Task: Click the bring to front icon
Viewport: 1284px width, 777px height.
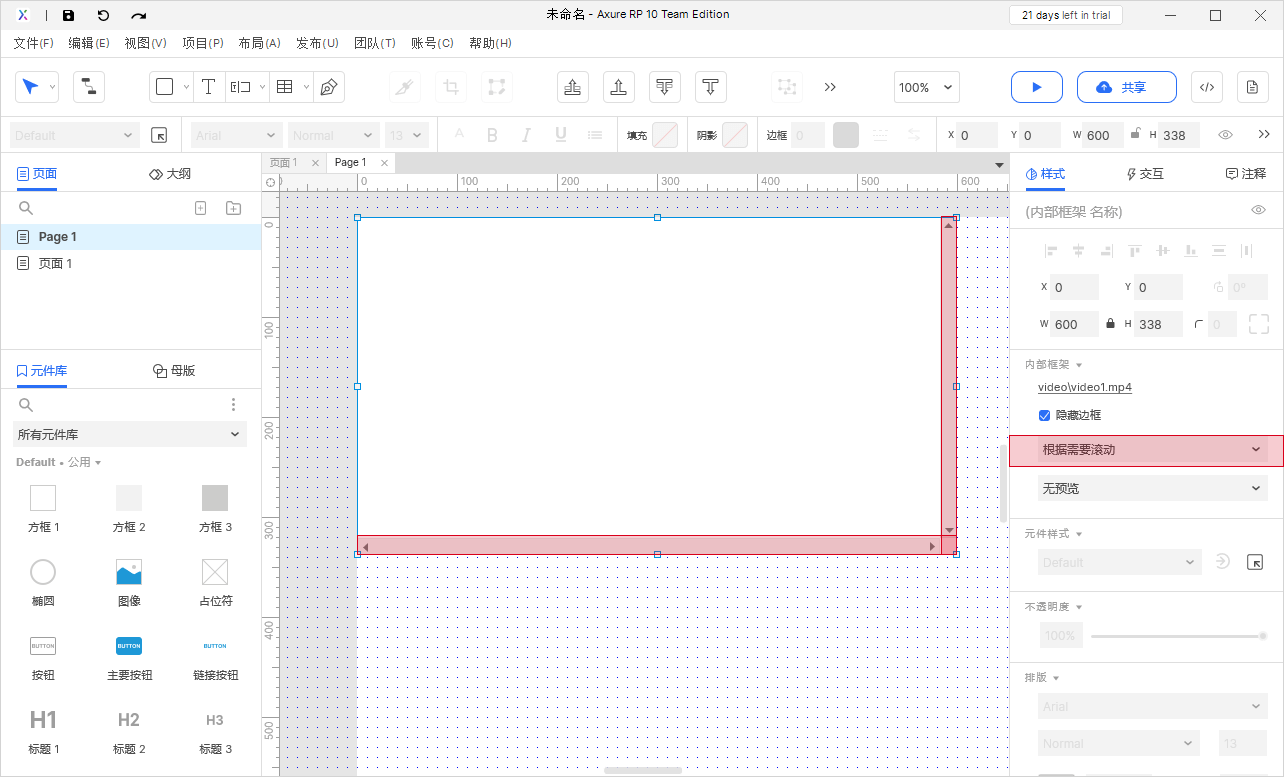Action: click(x=573, y=87)
